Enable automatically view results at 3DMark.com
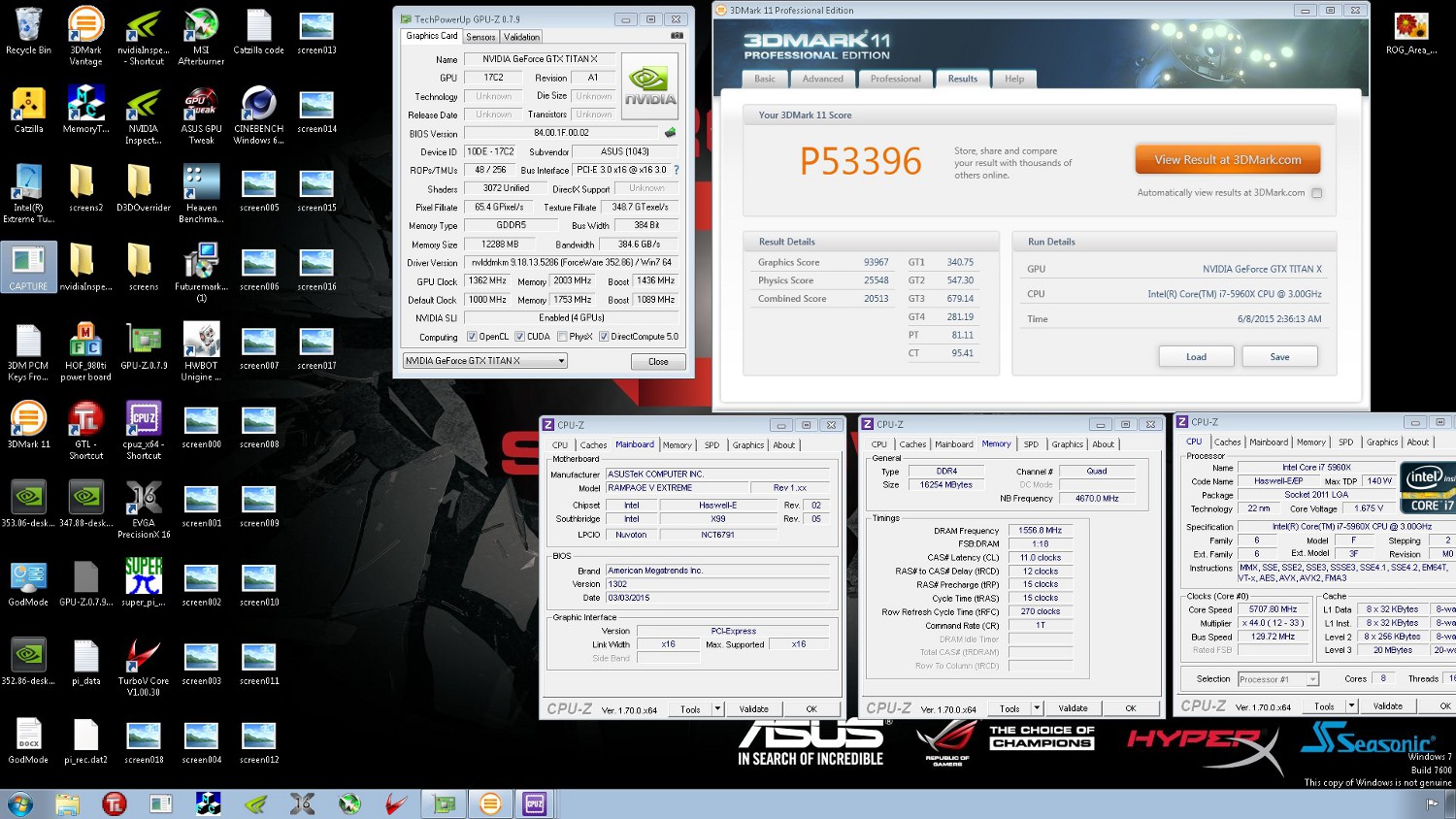Image resolution: width=1456 pixels, height=819 pixels. [x=1317, y=193]
